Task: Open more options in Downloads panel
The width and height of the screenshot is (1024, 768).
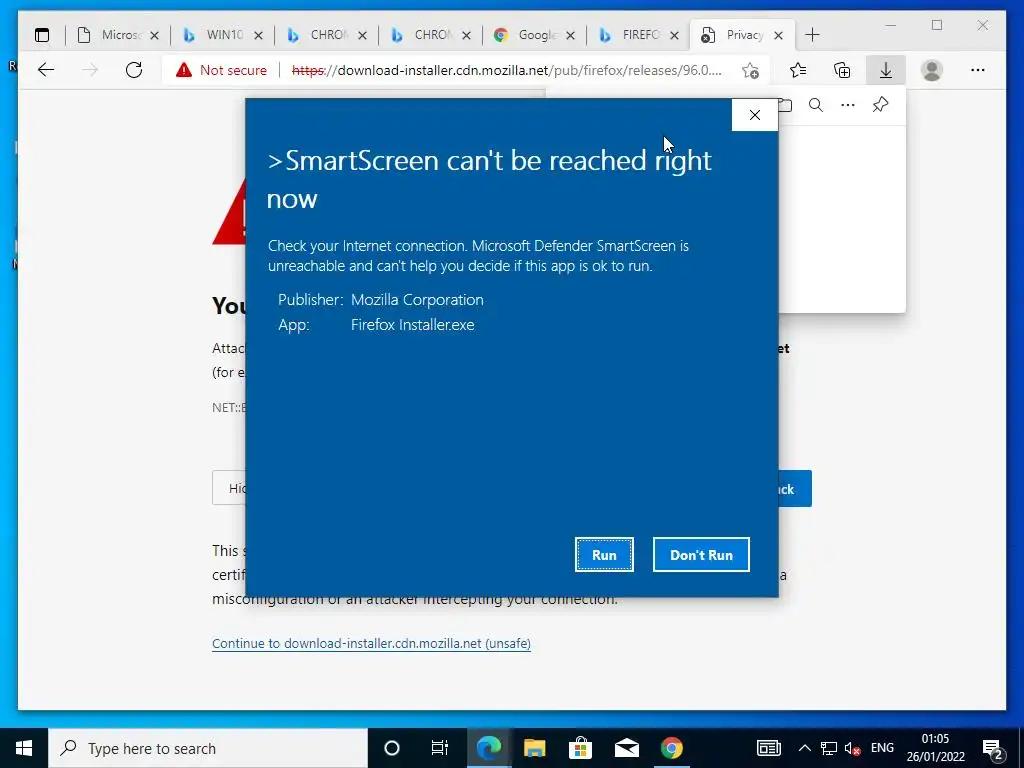Action: (x=848, y=105)
